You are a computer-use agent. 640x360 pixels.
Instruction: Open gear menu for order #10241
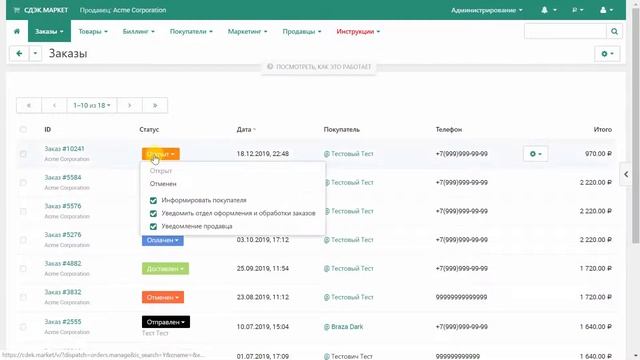[x=535, y=154]
